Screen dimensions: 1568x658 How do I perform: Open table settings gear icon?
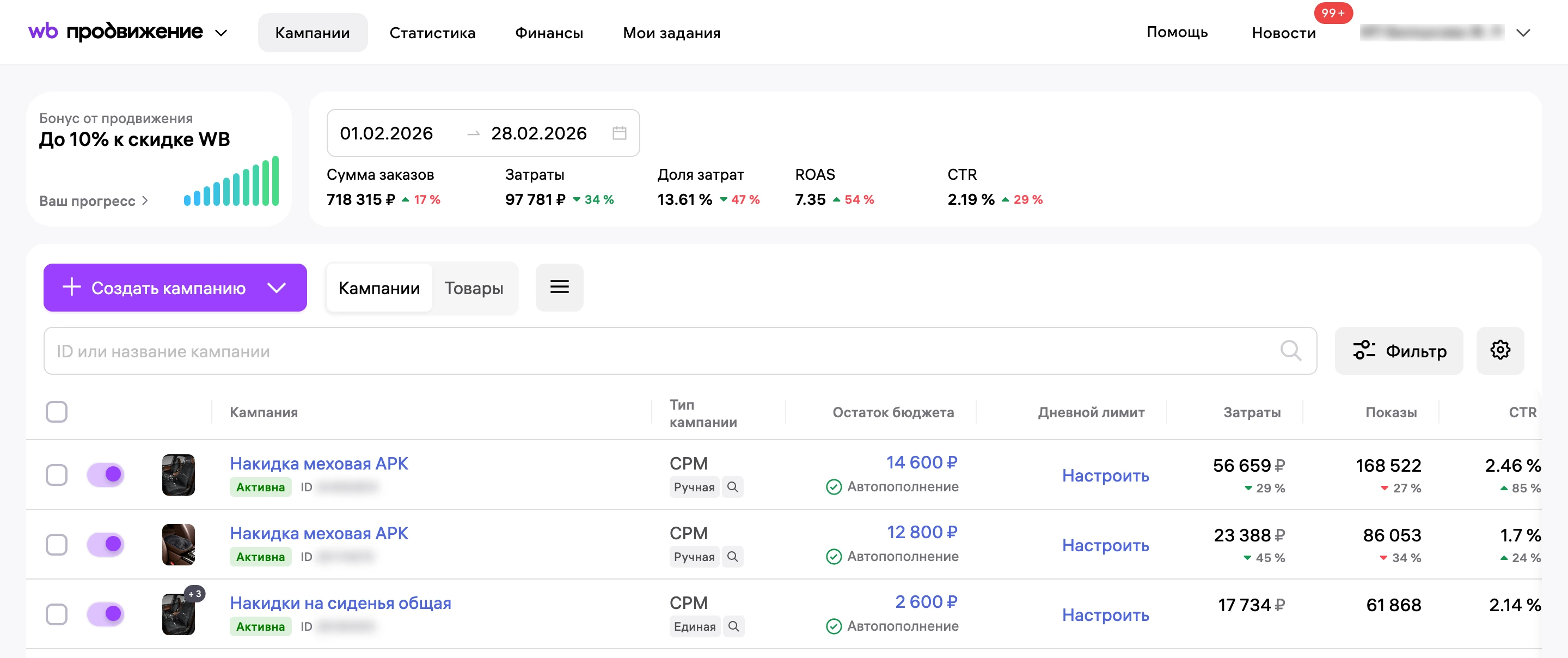(1500, 350)
